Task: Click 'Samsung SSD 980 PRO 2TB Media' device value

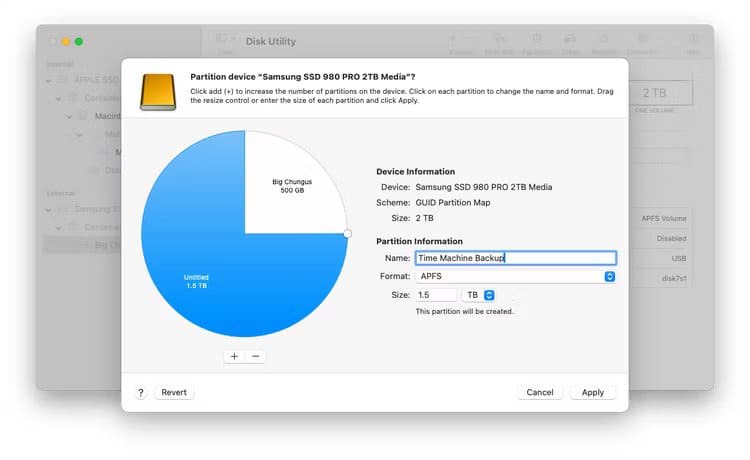Action: 484,187
